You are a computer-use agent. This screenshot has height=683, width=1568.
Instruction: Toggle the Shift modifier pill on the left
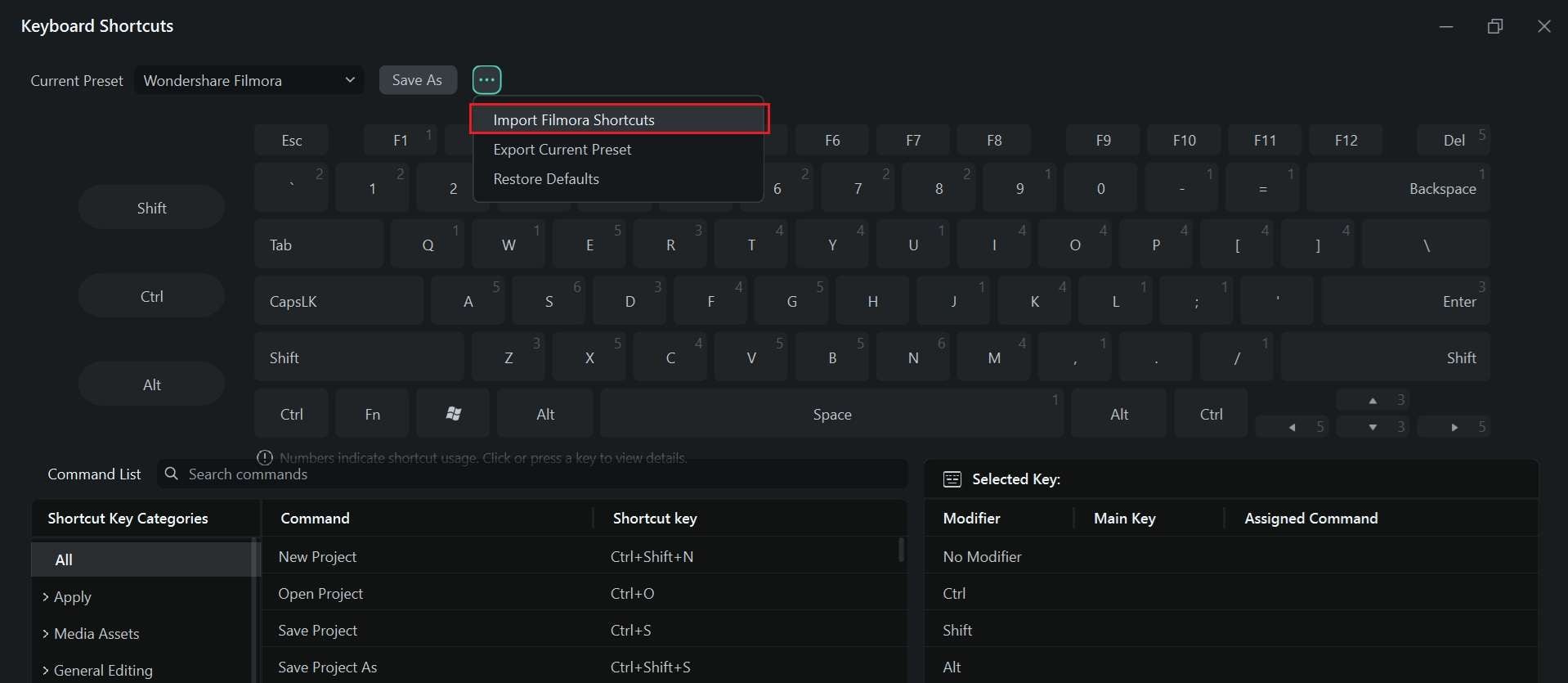tap(151, 208)
